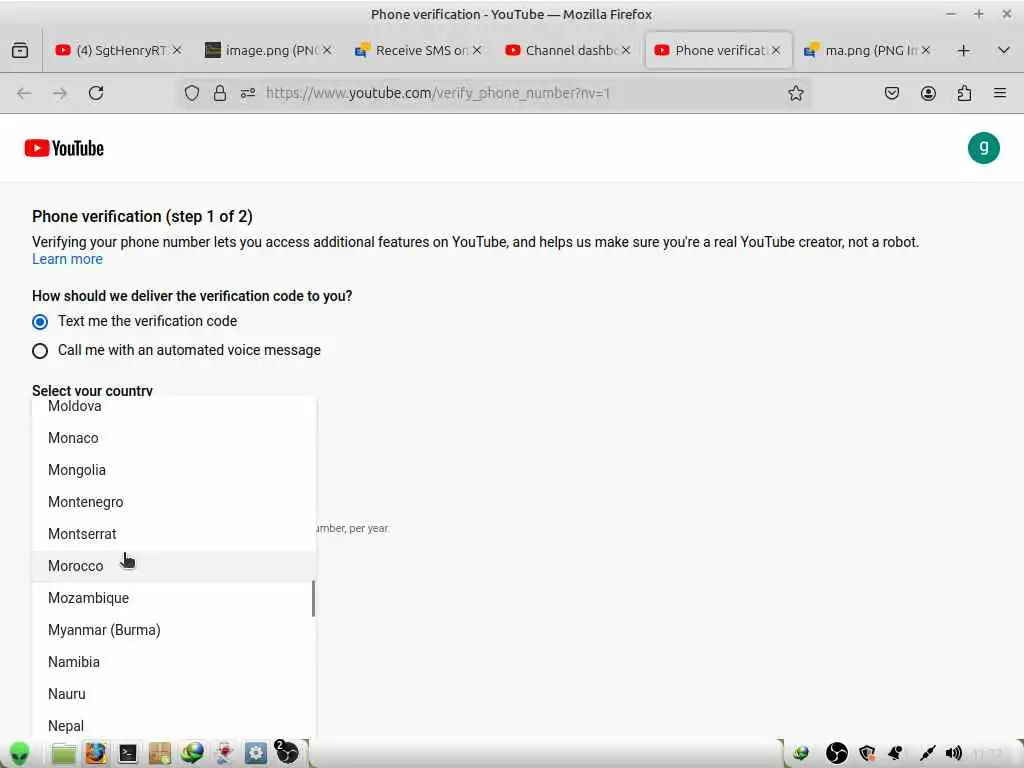Open the notification bell tray icon

(895, 754)
